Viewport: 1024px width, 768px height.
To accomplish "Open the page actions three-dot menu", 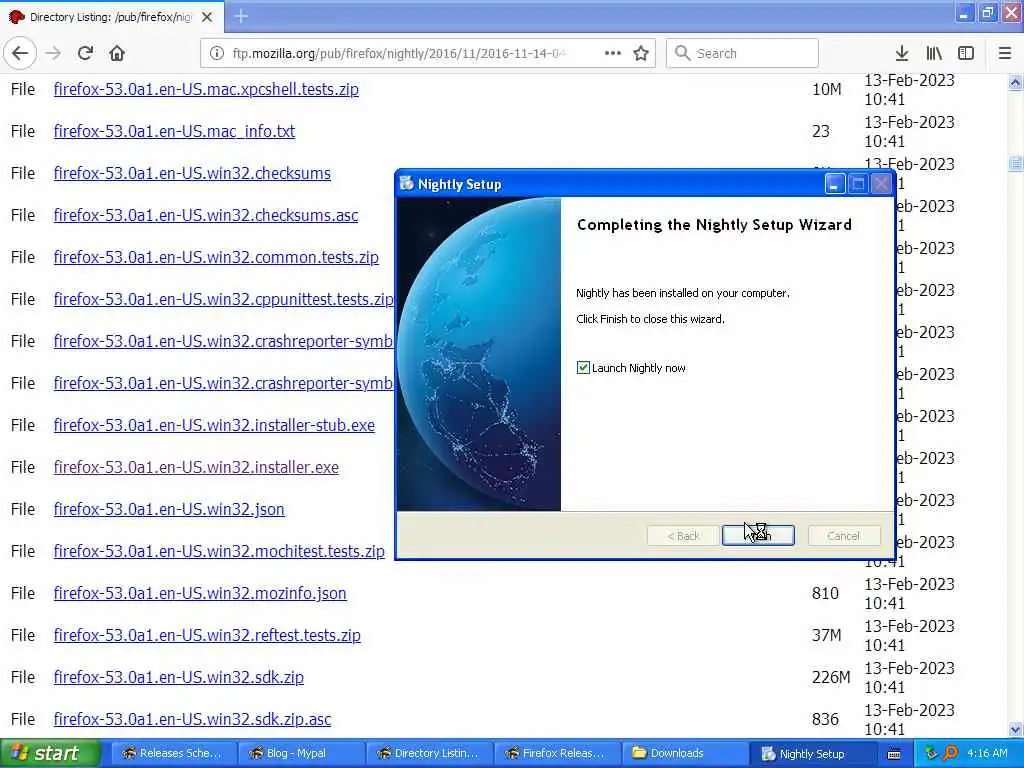I will (613, 53).
